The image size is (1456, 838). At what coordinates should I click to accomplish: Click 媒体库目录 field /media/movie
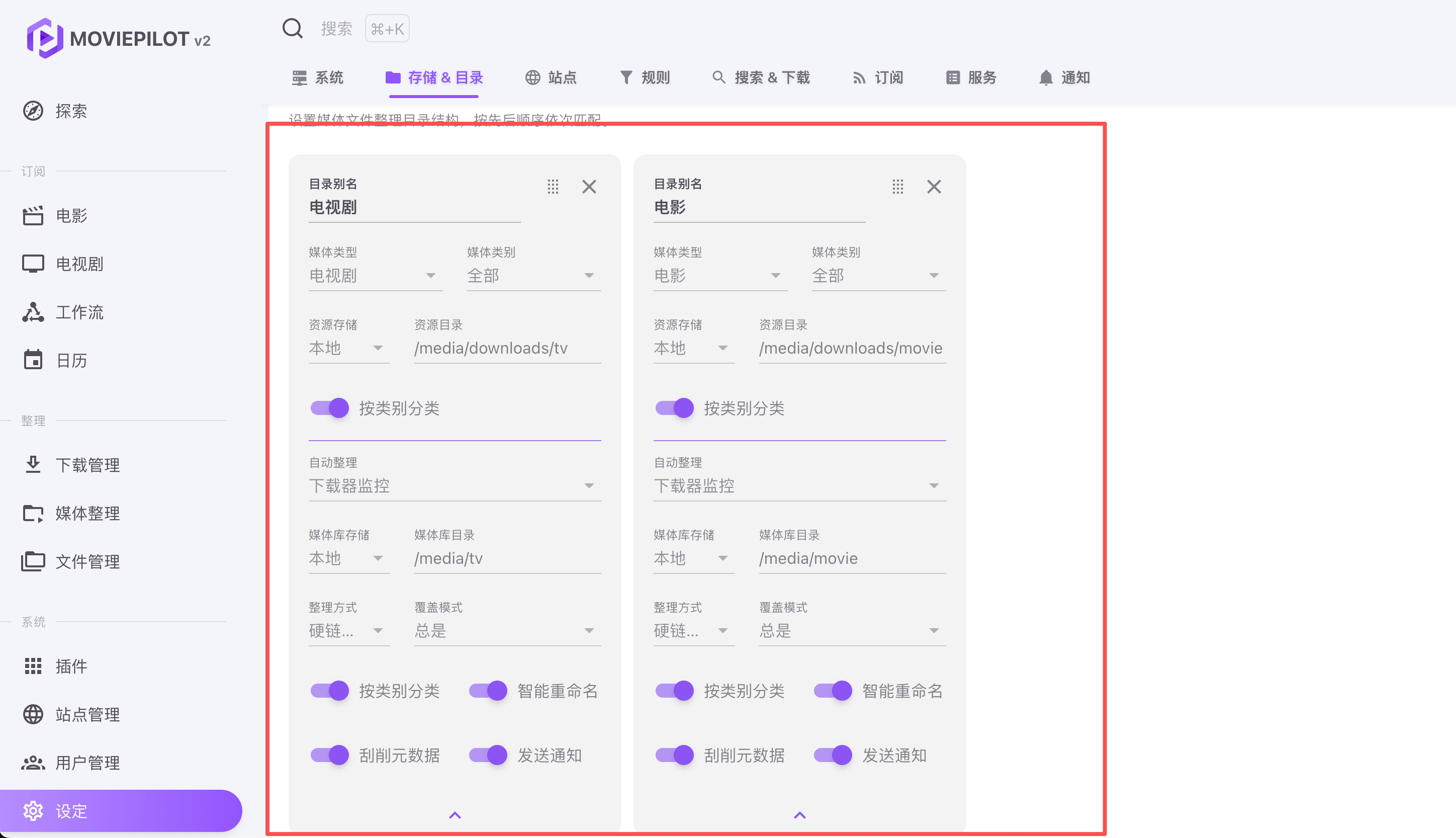click(x=851, y=558)
